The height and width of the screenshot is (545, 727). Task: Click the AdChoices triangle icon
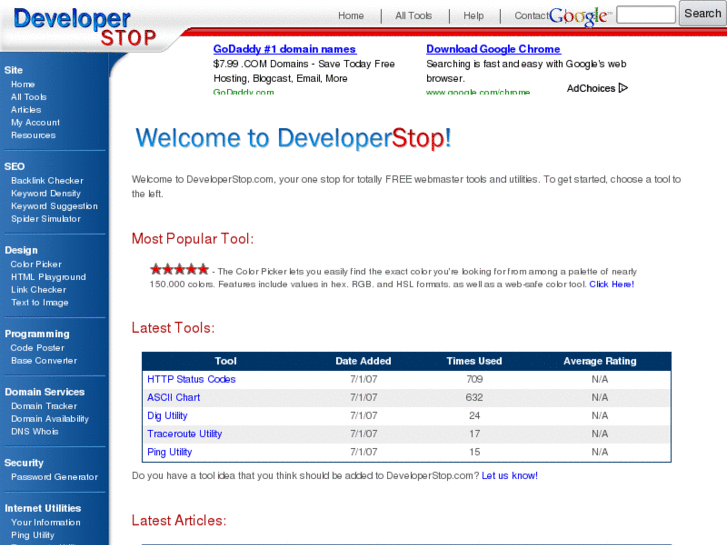(x=623, y=88)
